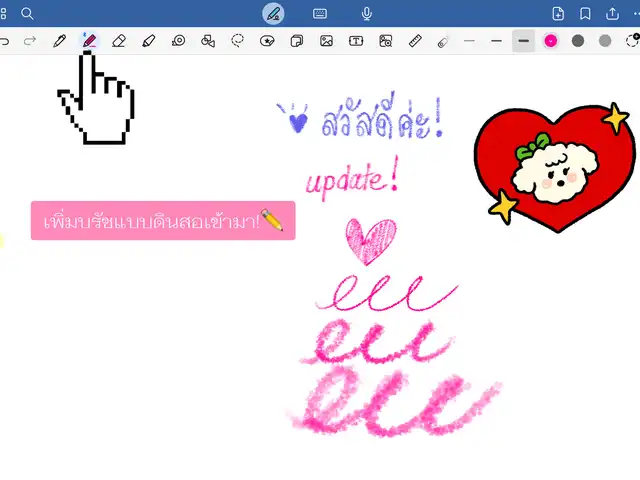Screen dimensions: 640x480
Task: Choose the medium stroke width
Action: (496, 41)
